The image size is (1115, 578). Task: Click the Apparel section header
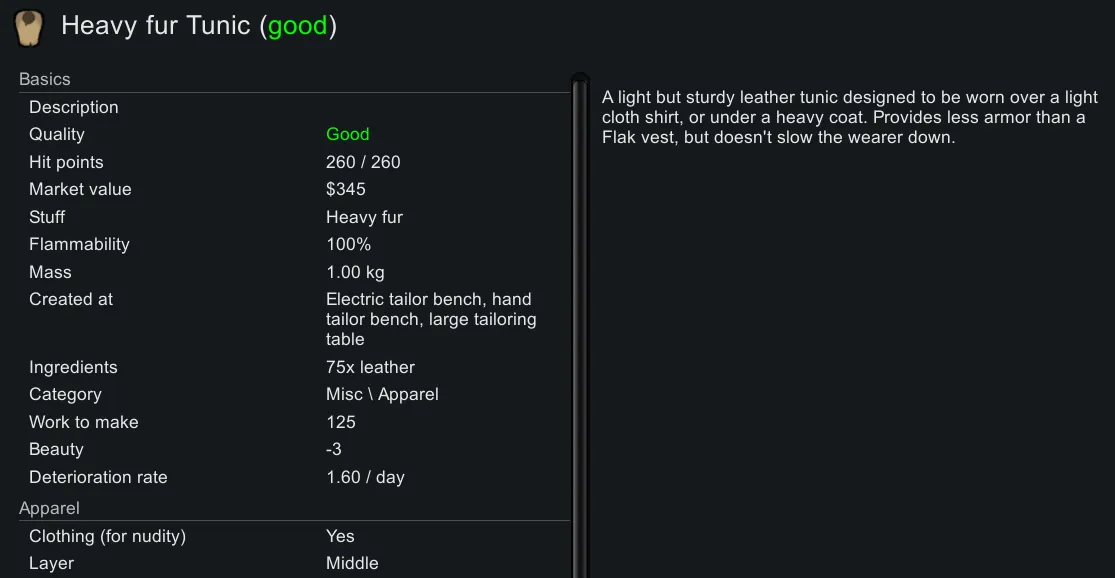coord(49,509)
